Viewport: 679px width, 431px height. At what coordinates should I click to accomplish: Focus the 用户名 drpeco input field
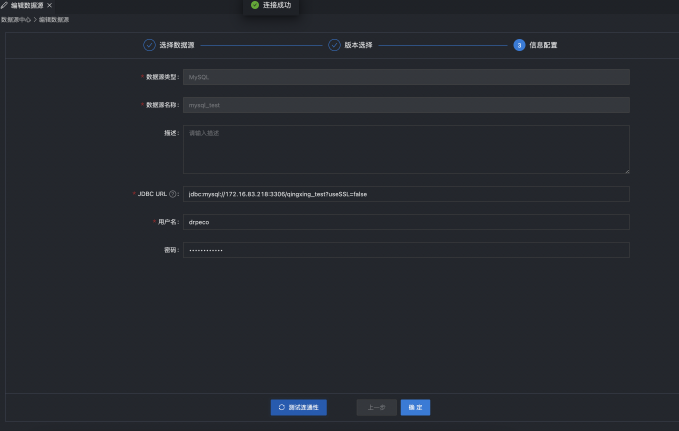[x=406, y=222]
